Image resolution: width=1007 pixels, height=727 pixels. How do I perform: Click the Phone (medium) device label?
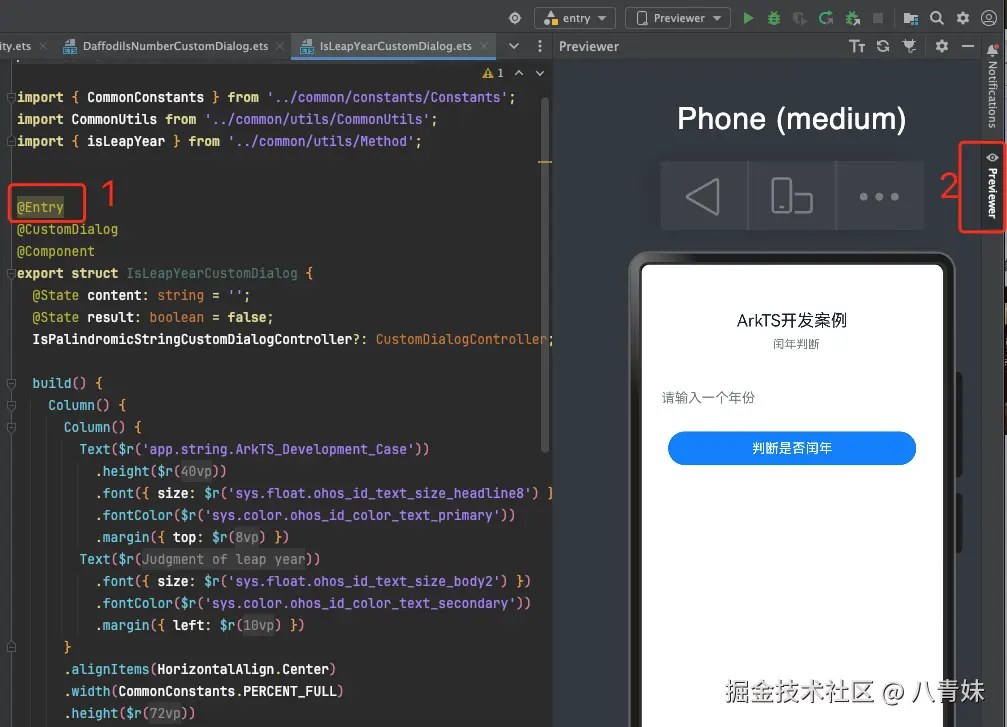791,119
